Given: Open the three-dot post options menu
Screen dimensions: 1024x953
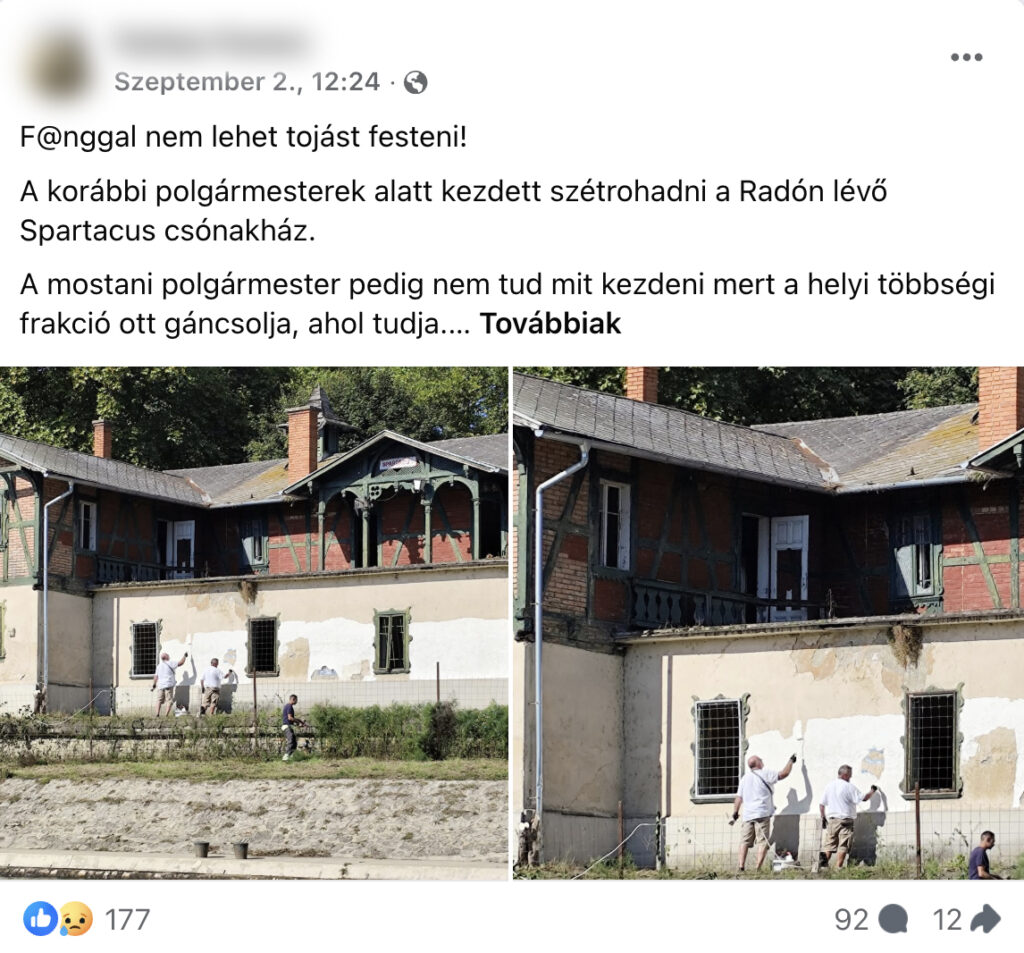Looking at the screenshot, I should (967, 57).
